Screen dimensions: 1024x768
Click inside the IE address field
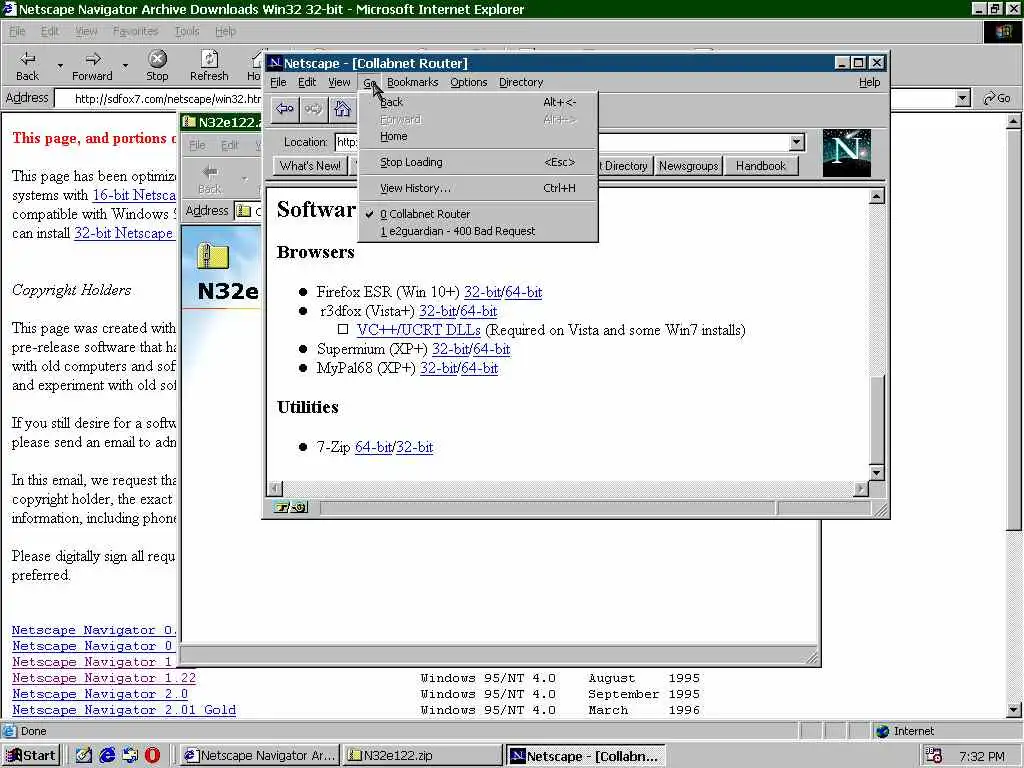160,99
